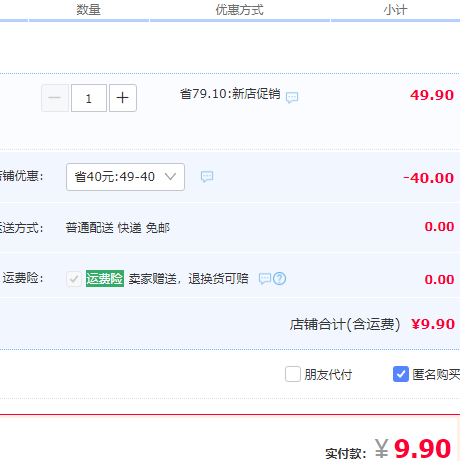The width and height of the screenshot is (460, 461).
Task: Open the 省40元:49-40 discount dropdown
Action: [x=125, y=177]
